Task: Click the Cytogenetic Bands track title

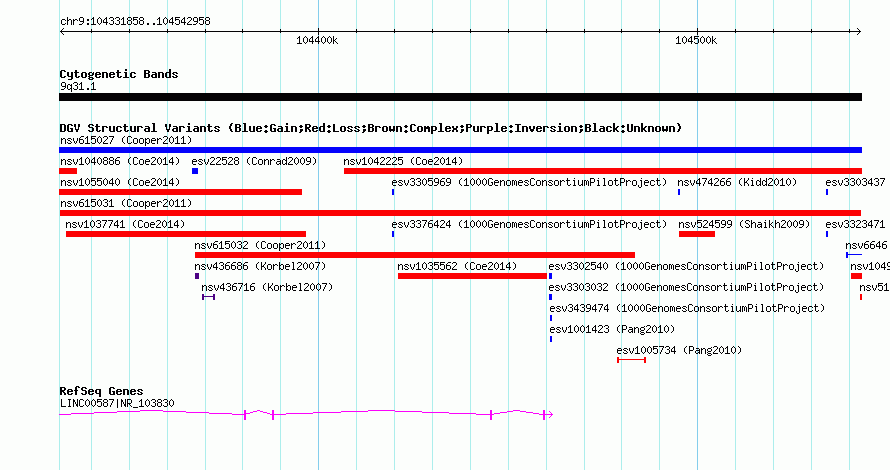Action: point(119,74)
